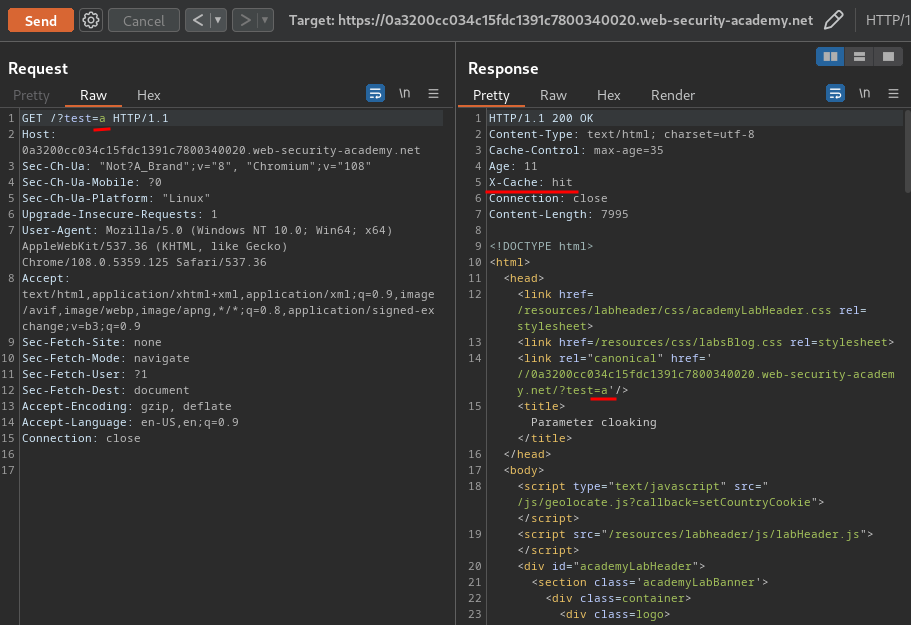Click the Accept-Encoding gzip, deflate line
Image resolution: width=911 pixels, height=625 pixels.
coord(127,406)
